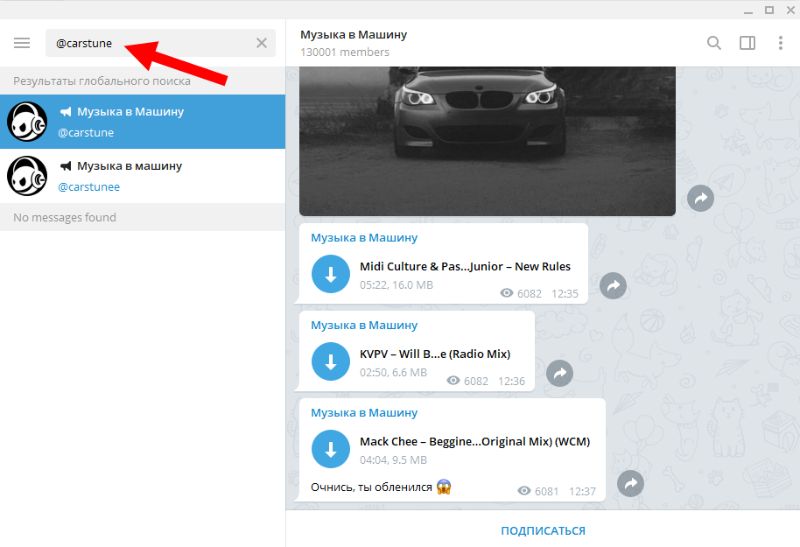Clear the @carstune search text
Screen dimensions: 800x547
coord(261,43)
